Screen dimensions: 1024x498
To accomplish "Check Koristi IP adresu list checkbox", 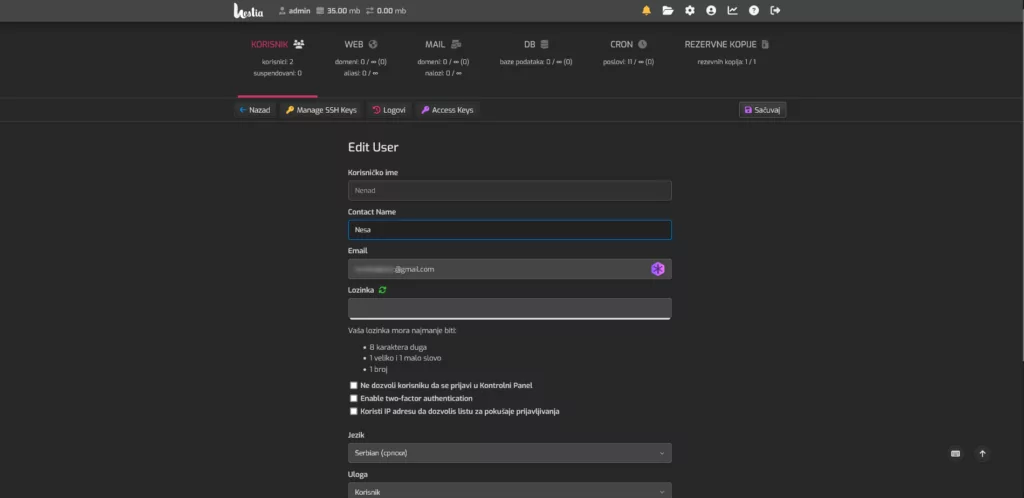I will click(x=354, y=411).
